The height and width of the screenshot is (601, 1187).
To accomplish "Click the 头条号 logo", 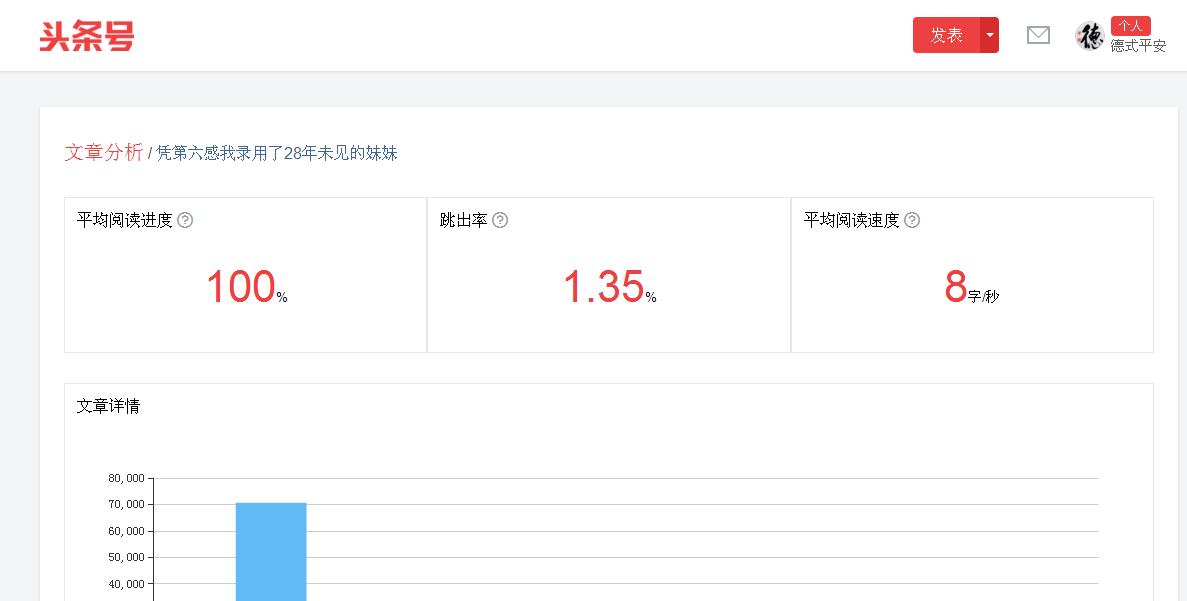I will coord(87,35).
